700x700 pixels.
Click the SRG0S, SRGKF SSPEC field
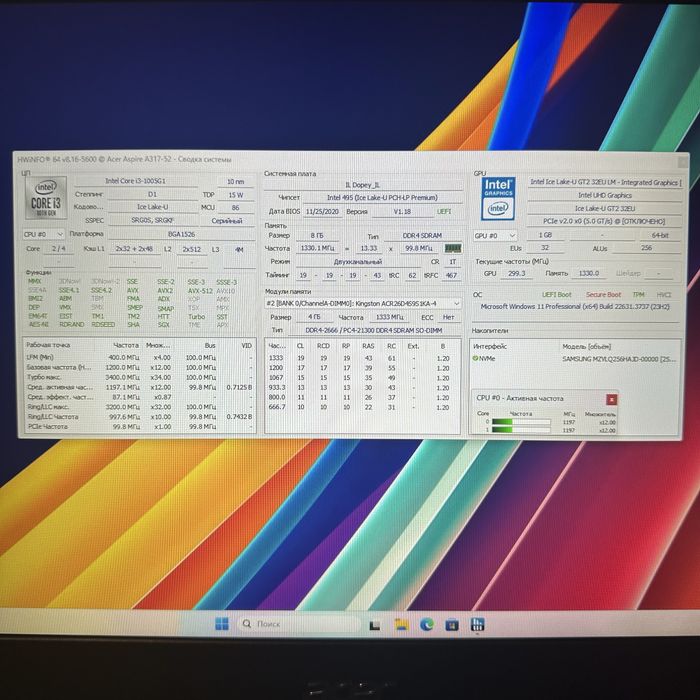tap(152, 221)
